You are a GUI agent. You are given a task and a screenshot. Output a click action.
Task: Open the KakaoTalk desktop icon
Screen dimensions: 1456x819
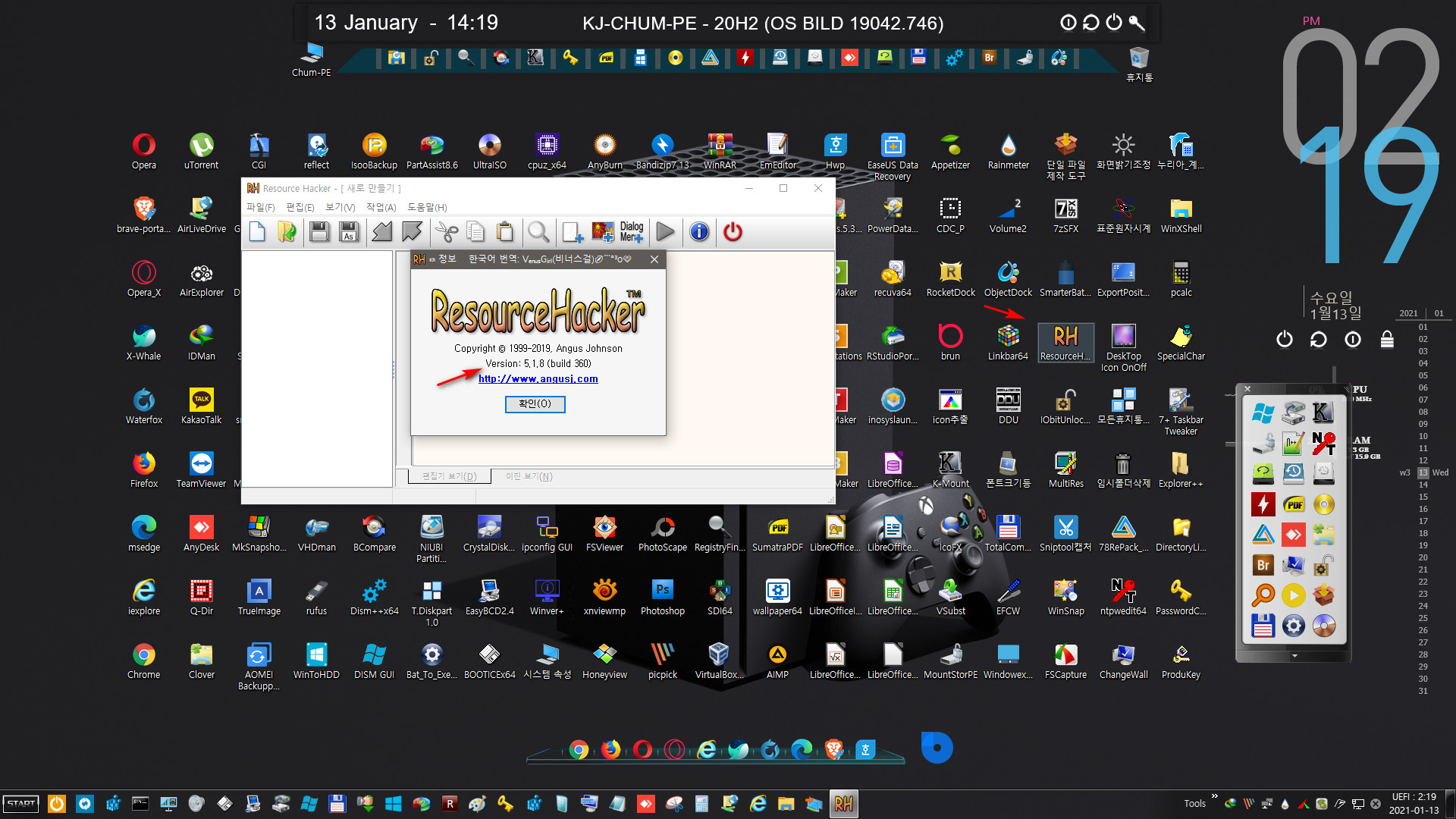(x=201, y=406)
